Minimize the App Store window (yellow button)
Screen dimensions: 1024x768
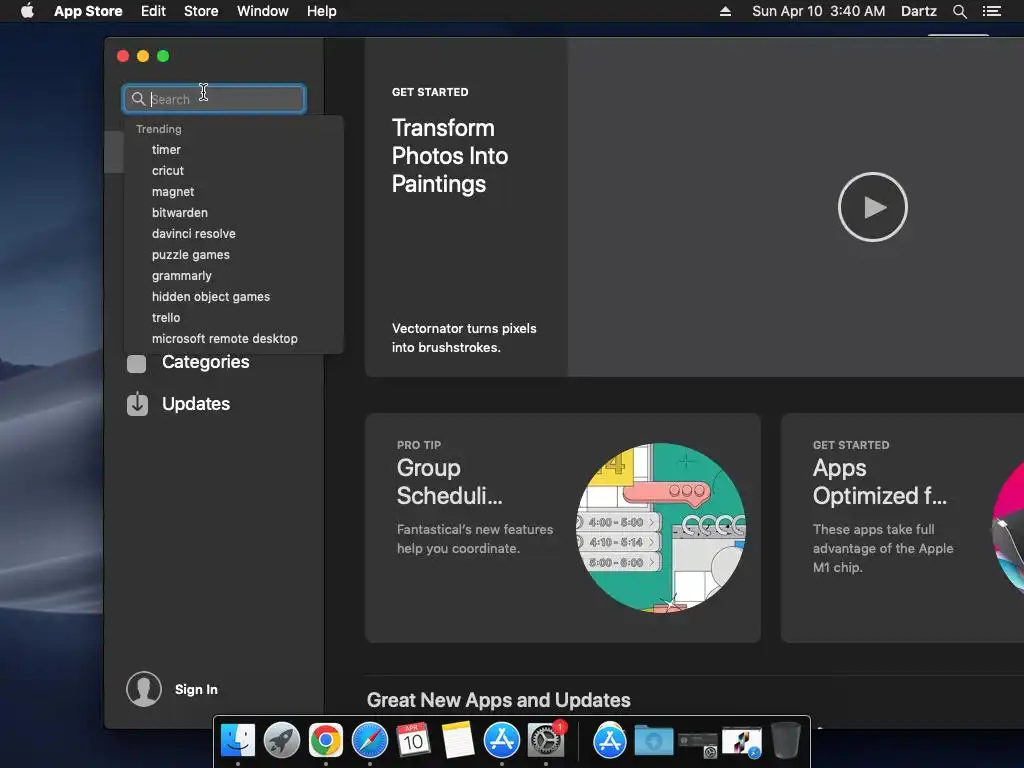coord(143,56)
